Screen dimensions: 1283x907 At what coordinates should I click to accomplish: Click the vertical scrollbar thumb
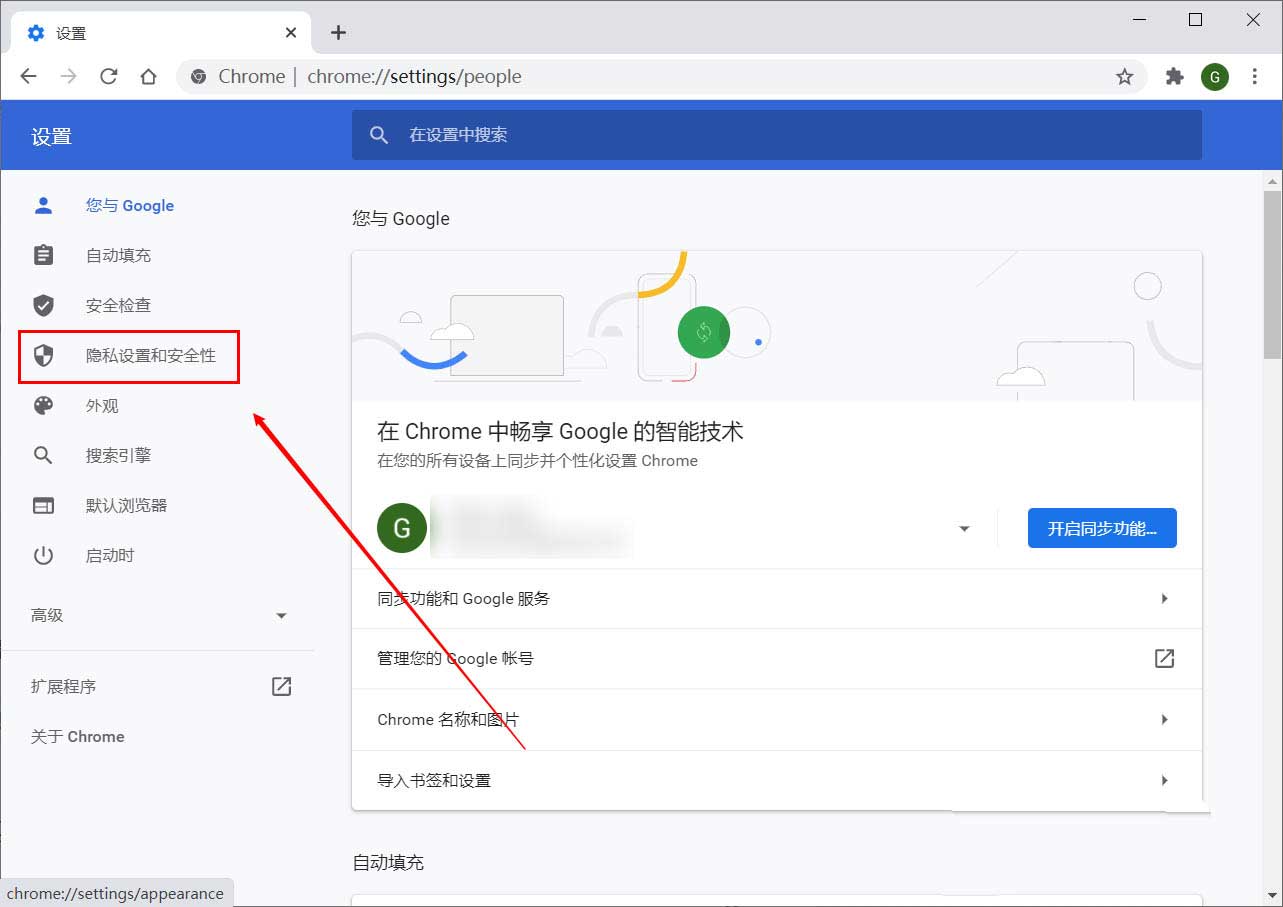1273,274
